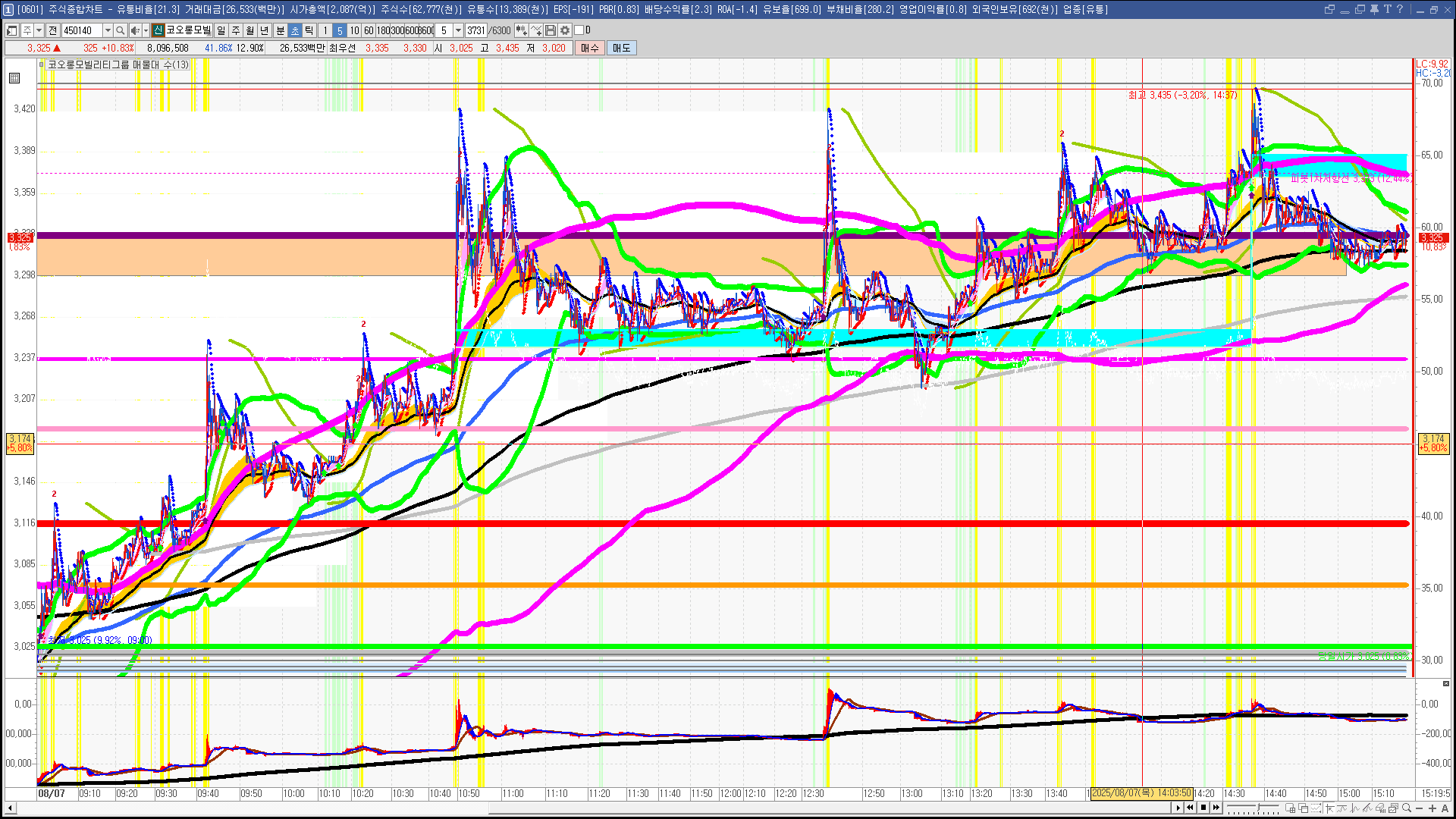Click the grid icon left of chart
The image size is (1456, 819).
pos(14,77)
